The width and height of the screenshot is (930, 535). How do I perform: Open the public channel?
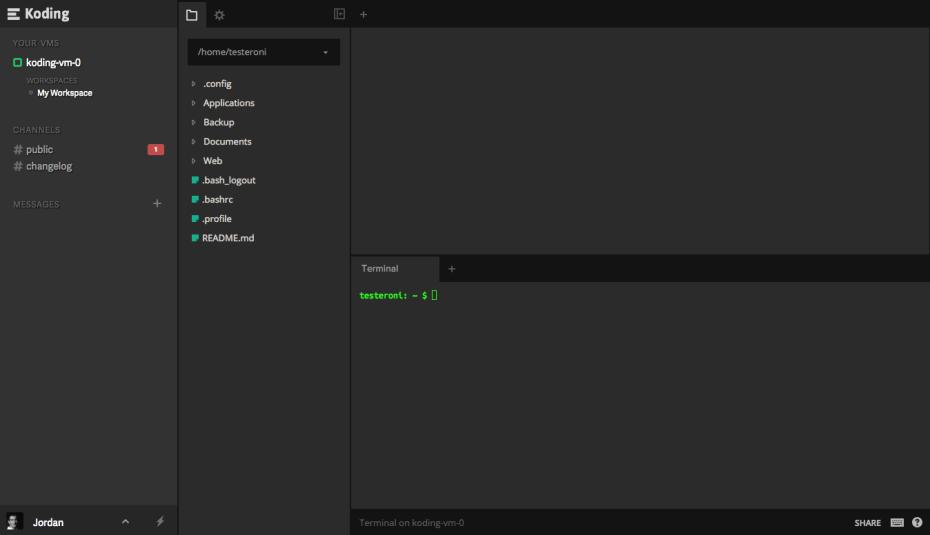click(x=39, y=149)
